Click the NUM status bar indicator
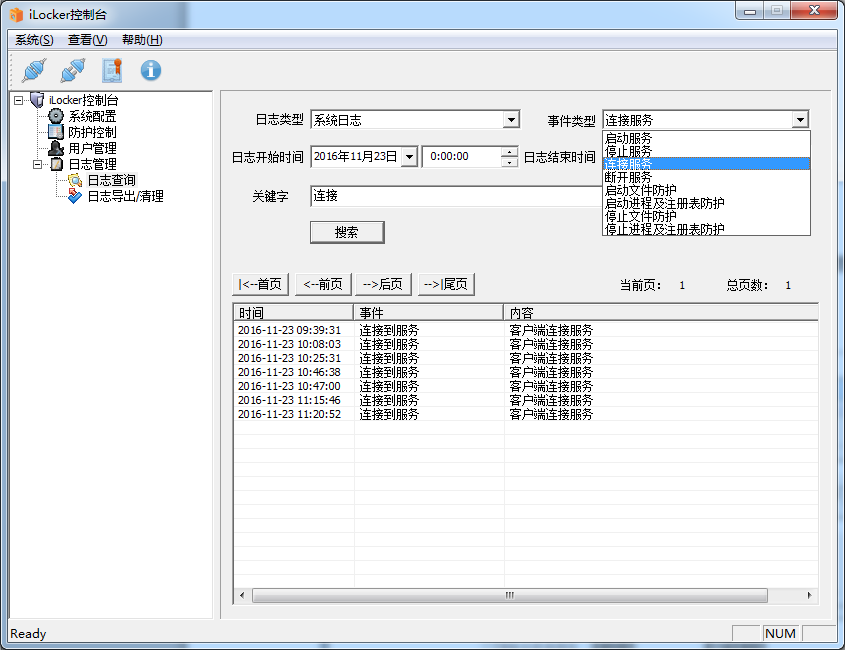The height and width of the screenshot is (650, 845). [780, 633]
